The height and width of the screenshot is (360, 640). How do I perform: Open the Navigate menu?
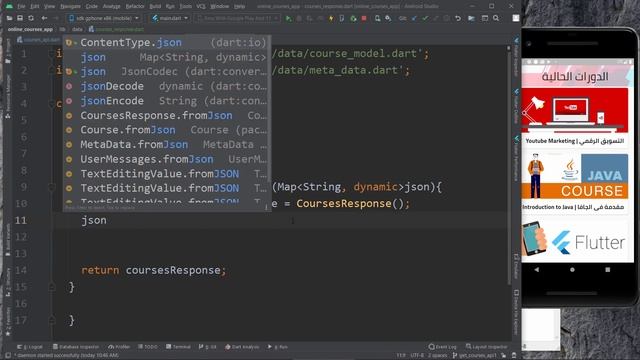70,7
